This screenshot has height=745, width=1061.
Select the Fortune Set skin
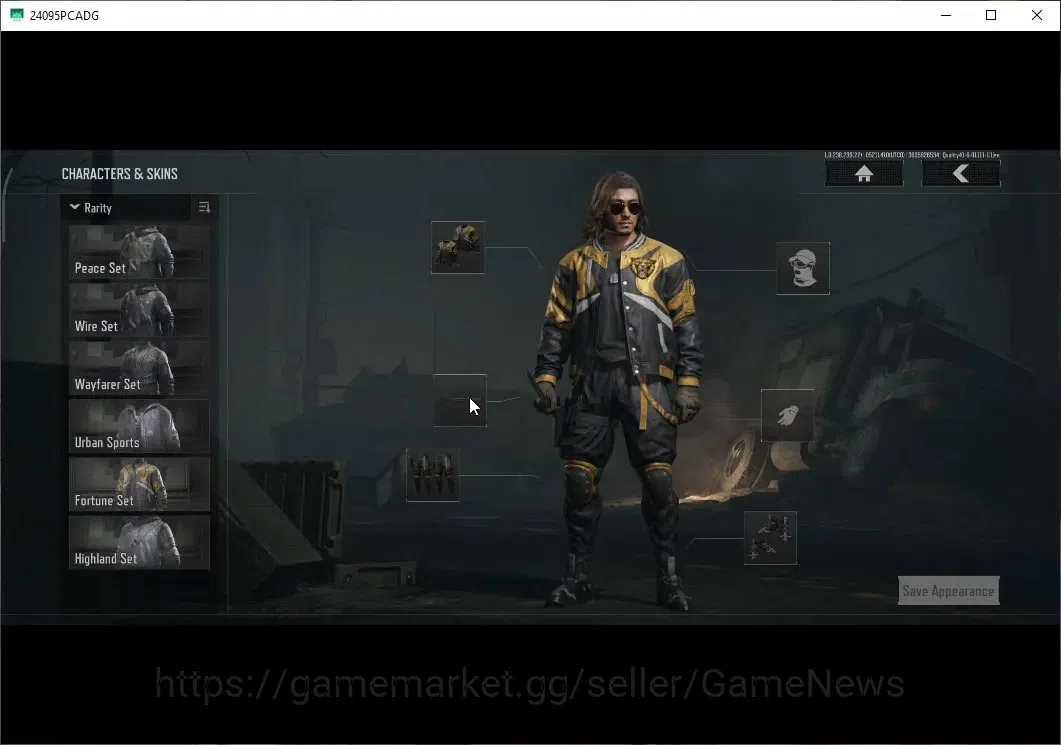click(x=139, y=484)
